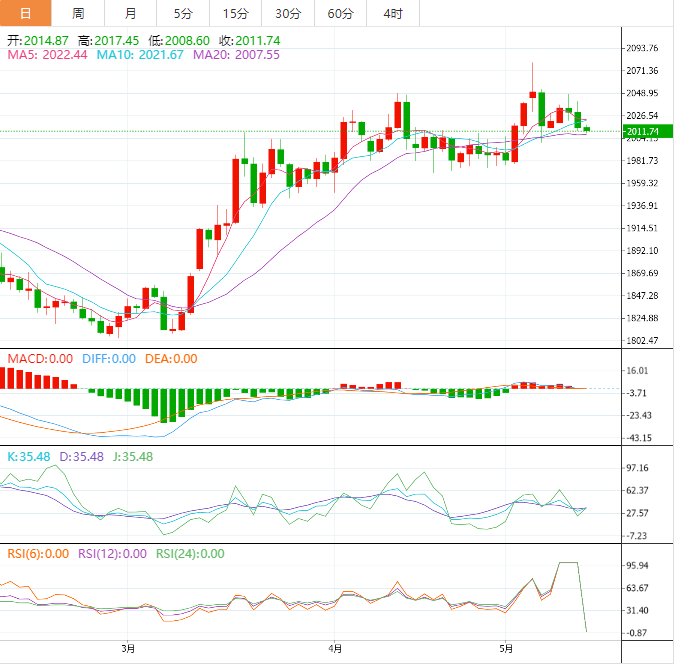This screenshot has width=674, height=670.
Task: Switch to the 周 weekly tab
Action: pos(78,13)
